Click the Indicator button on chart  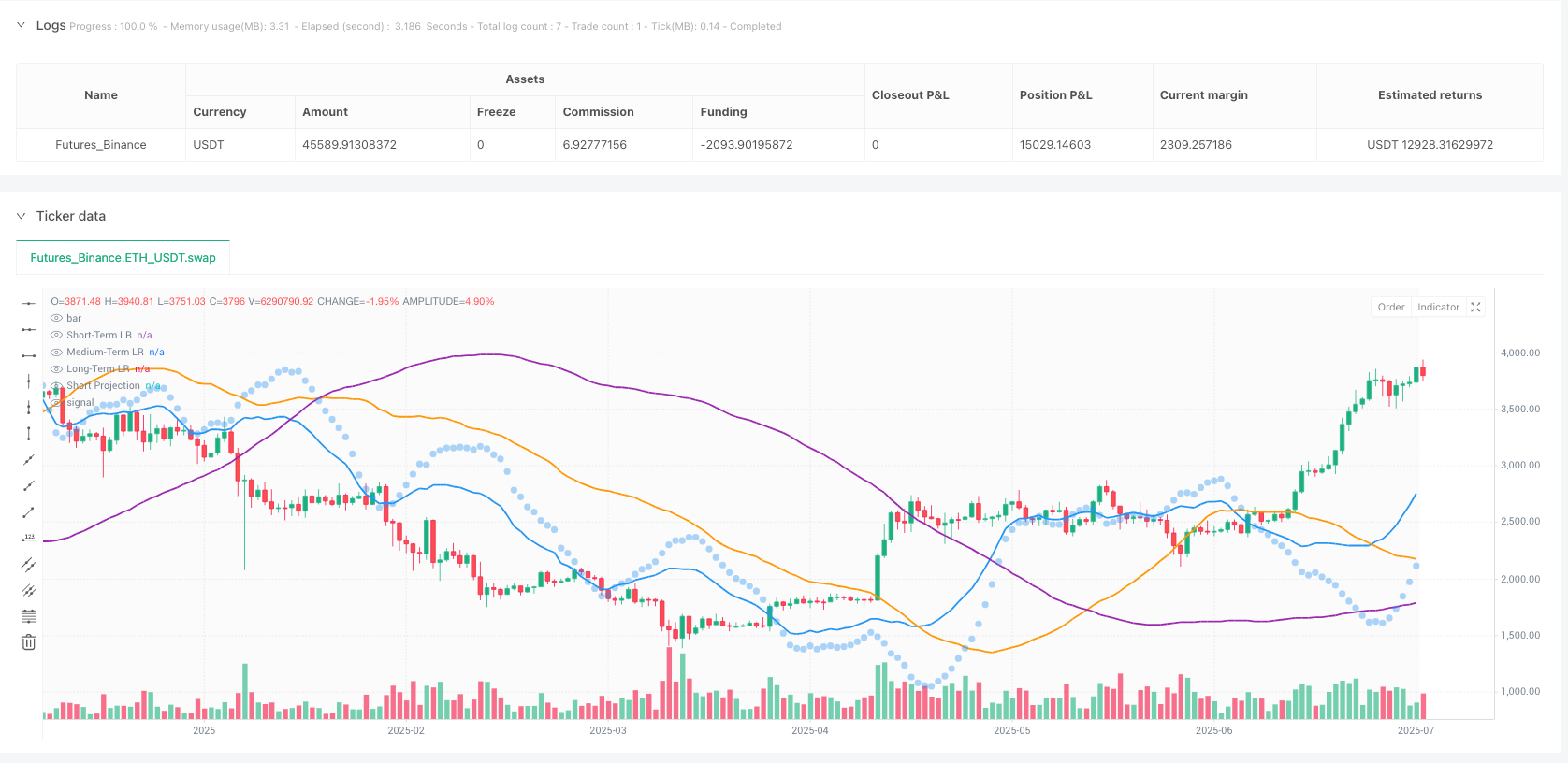[1438, 307]
